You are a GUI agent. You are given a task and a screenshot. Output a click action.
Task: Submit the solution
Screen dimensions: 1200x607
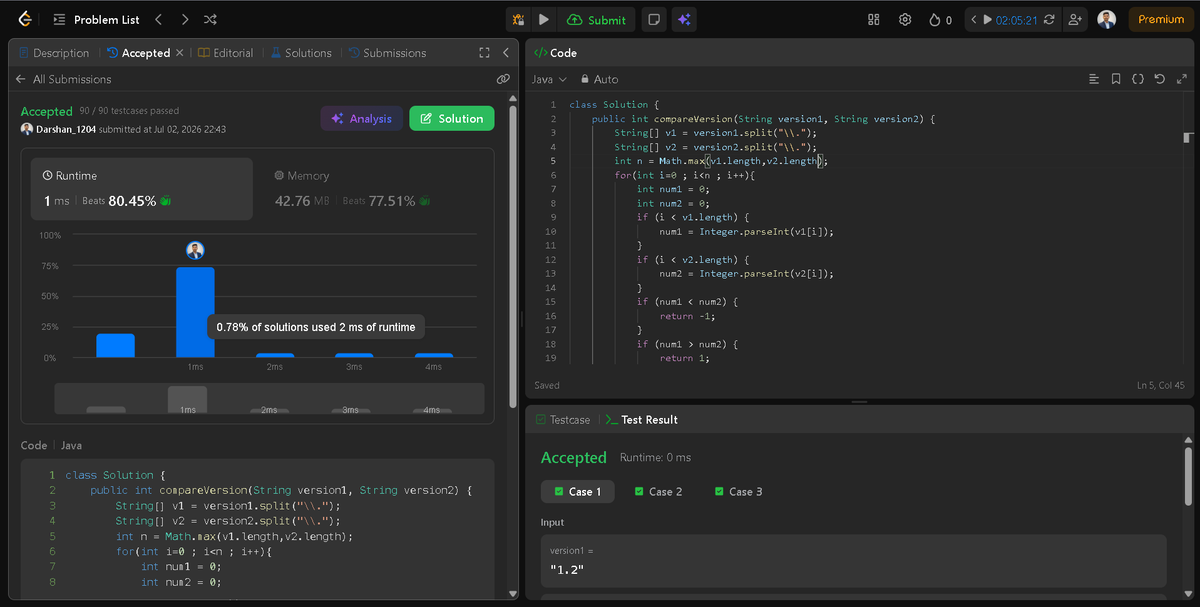[596, 20]
